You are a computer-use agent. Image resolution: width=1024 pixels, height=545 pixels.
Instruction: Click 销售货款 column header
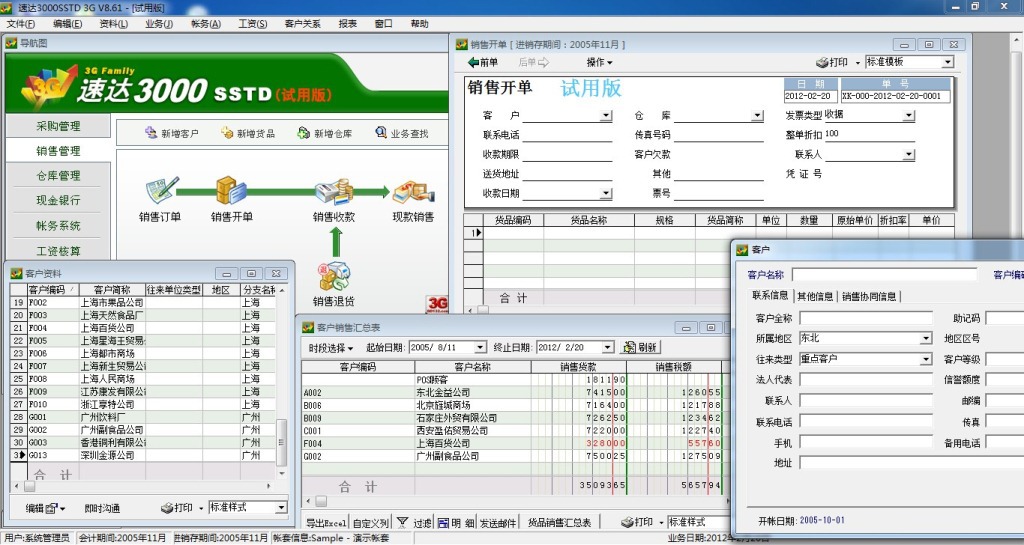coord(578,367)
